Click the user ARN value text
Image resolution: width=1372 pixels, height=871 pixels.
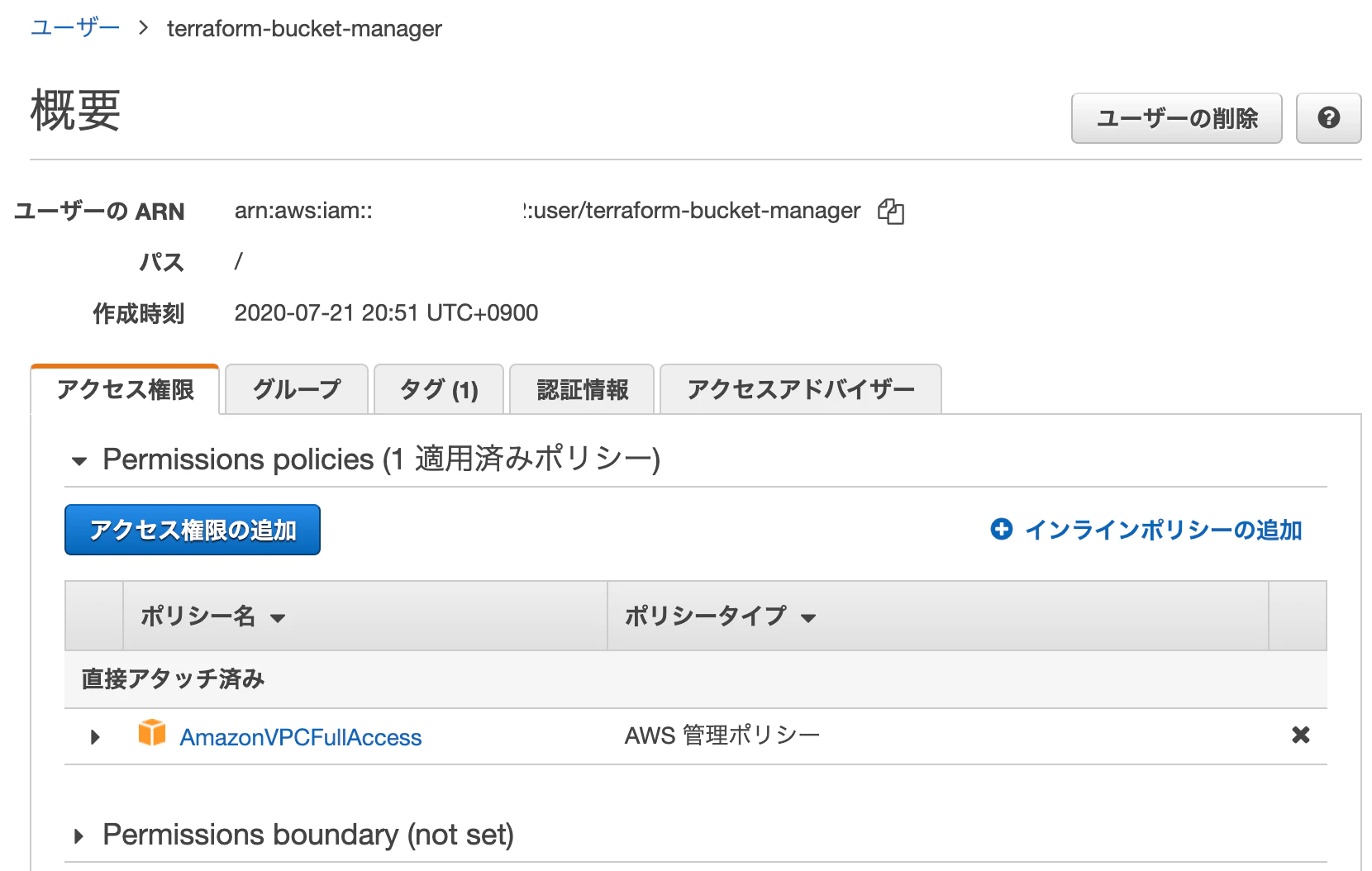[547, 211]
